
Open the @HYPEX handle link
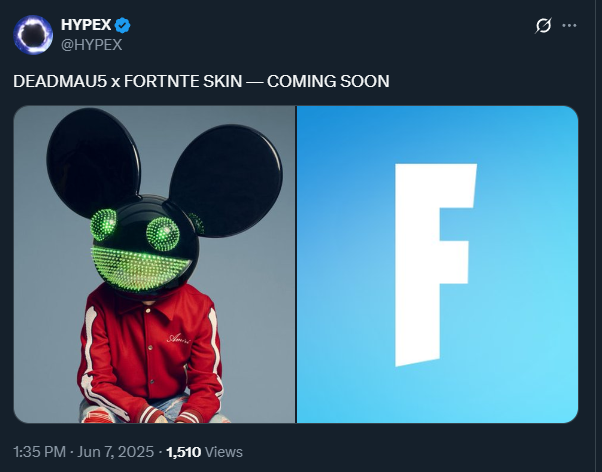pyautogui.click(x=91, y=45)
